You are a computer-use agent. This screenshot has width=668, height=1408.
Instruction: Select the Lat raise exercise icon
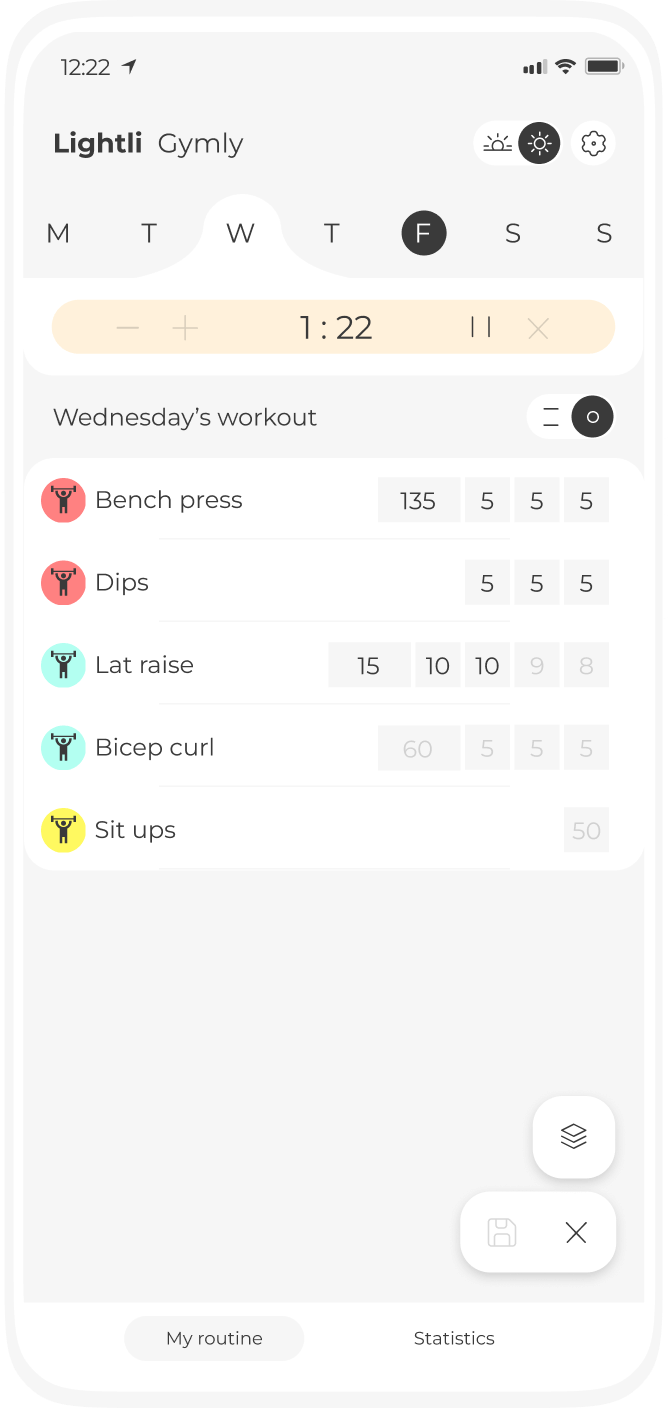[63, 665]
